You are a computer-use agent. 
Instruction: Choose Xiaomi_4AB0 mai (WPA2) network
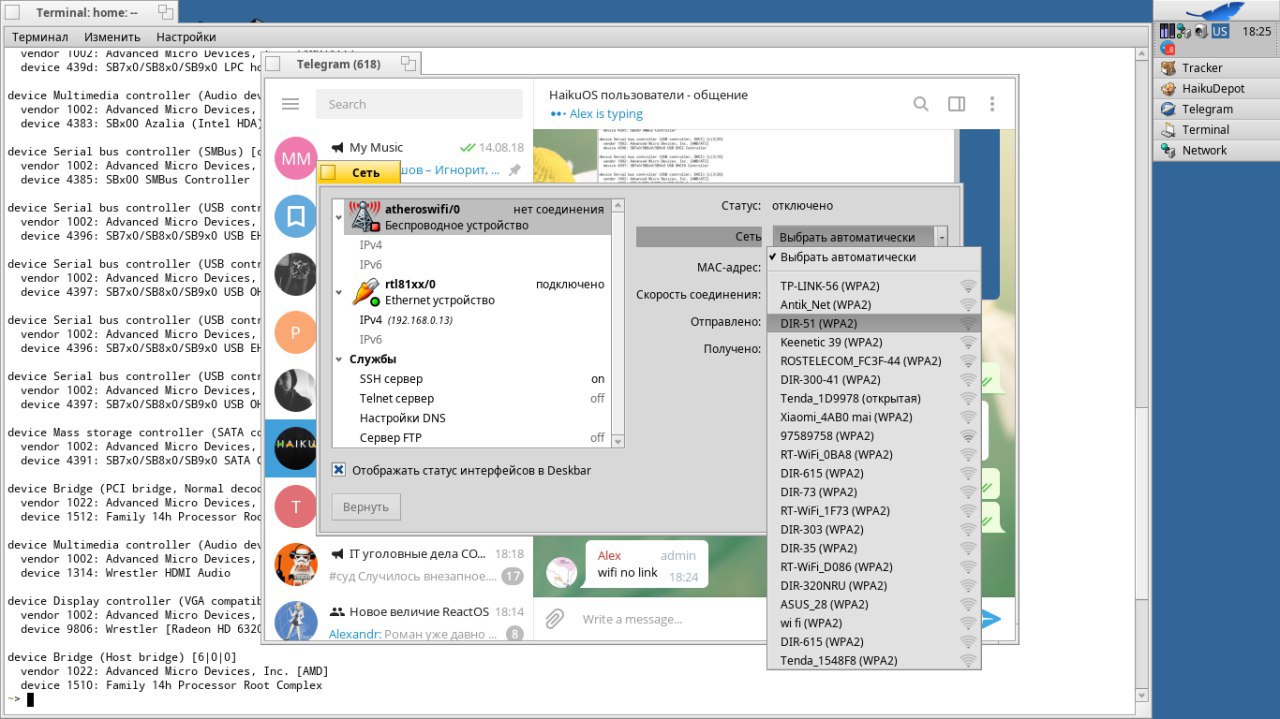[874, 417]
